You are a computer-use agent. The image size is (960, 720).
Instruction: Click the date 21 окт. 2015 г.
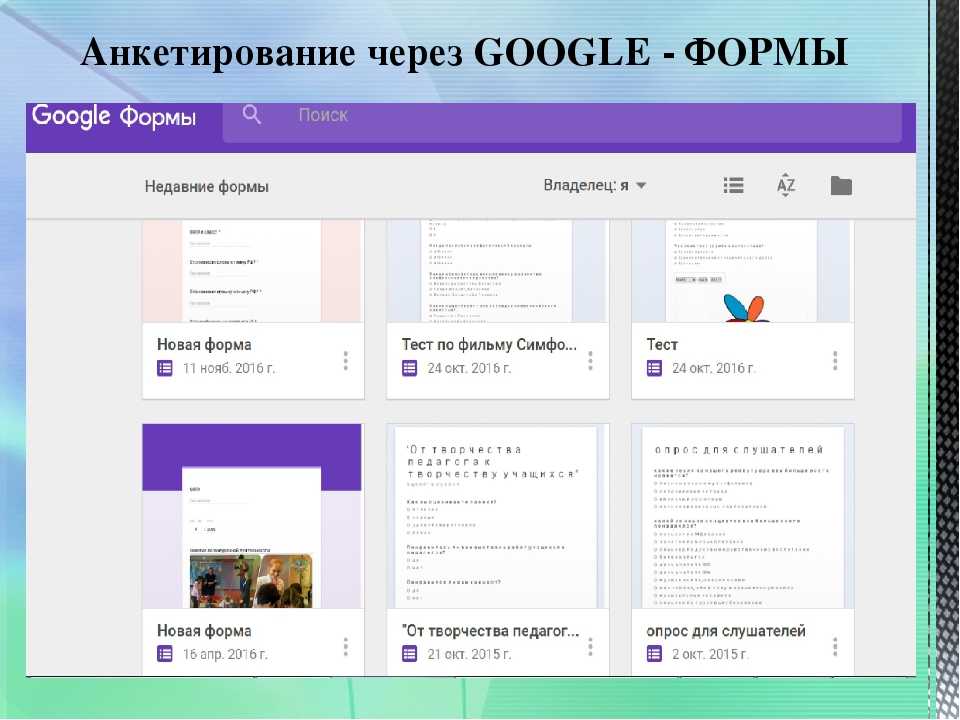469,654
